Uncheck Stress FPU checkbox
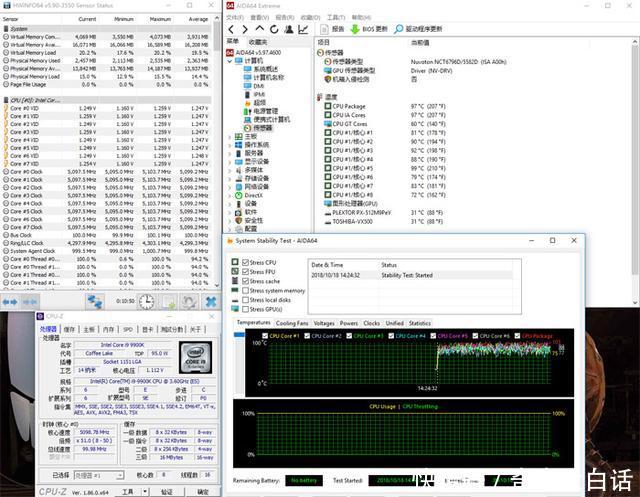This screenshot has height=497, width=640. (245, 272)
